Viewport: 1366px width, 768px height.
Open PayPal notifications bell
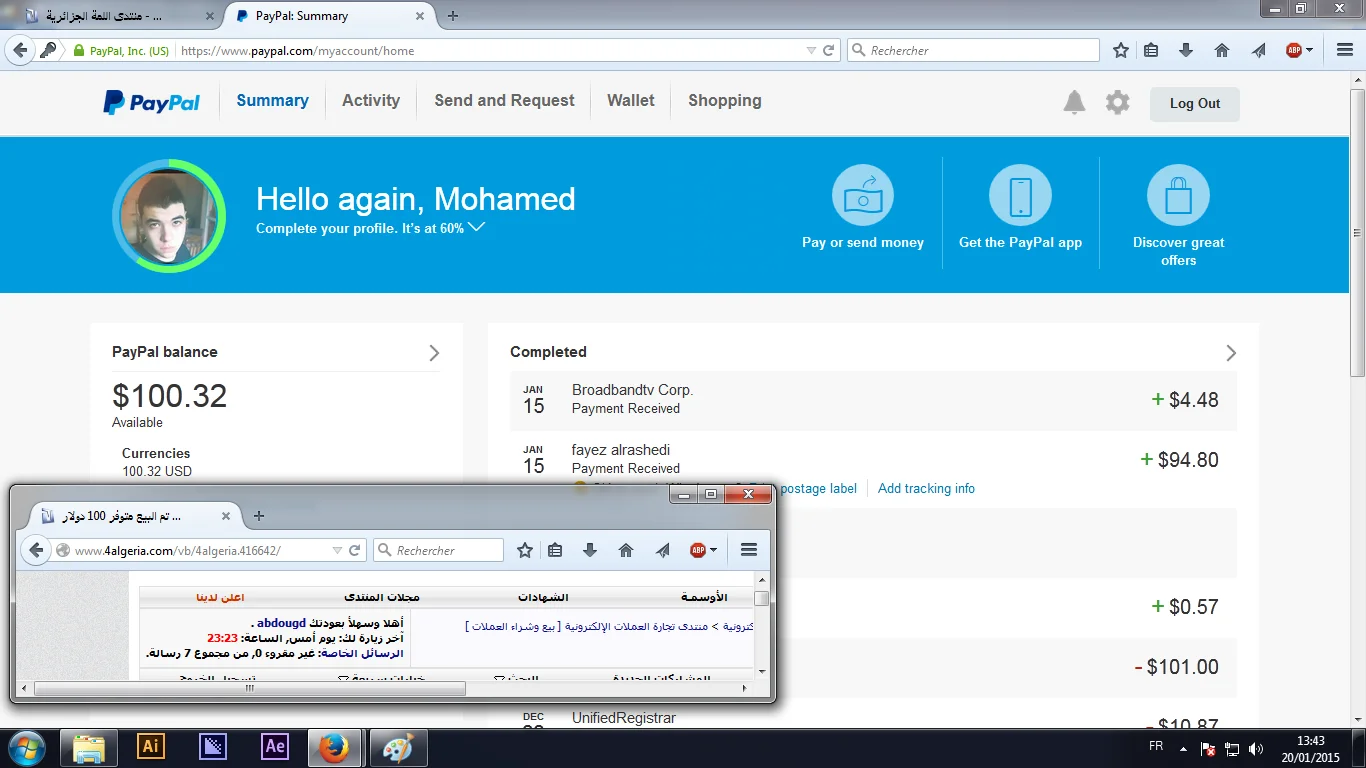(1074, 103)
